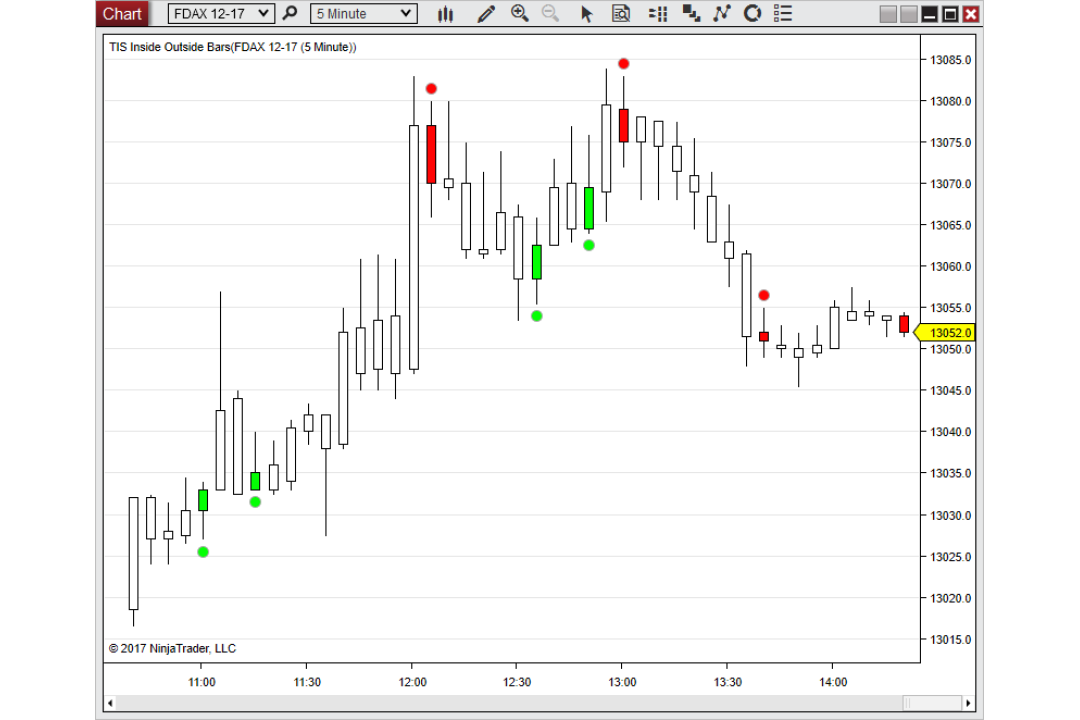This screenshot has width=1080, height=720.
Task: Click the left arrow of horizontal scrollbar
Action: tap(110, 703)
